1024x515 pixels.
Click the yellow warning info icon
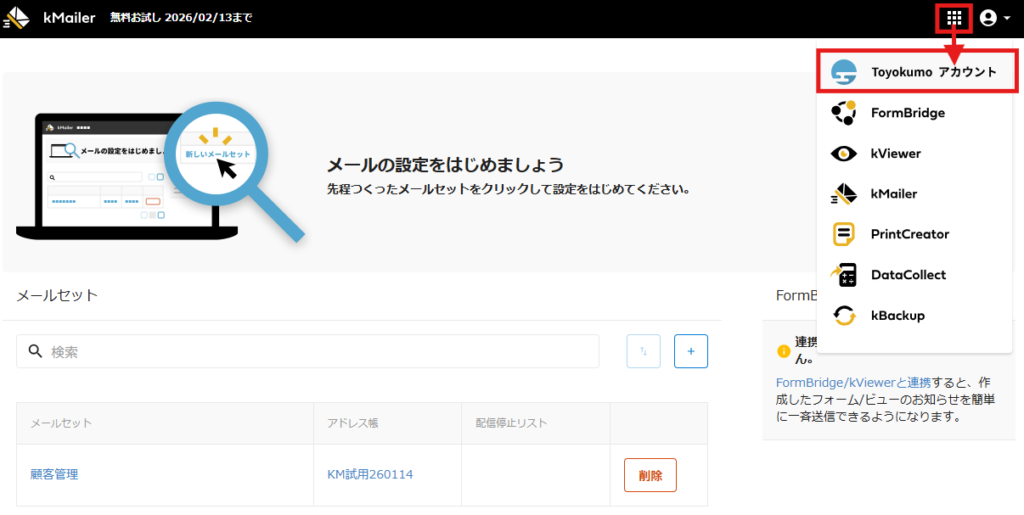pos(784,351)
